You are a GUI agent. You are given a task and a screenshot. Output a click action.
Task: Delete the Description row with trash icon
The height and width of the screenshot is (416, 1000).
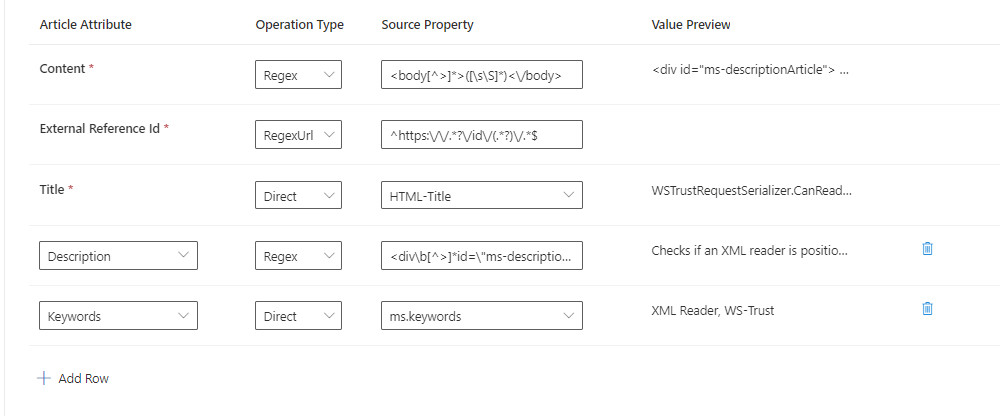click(927, 248)
